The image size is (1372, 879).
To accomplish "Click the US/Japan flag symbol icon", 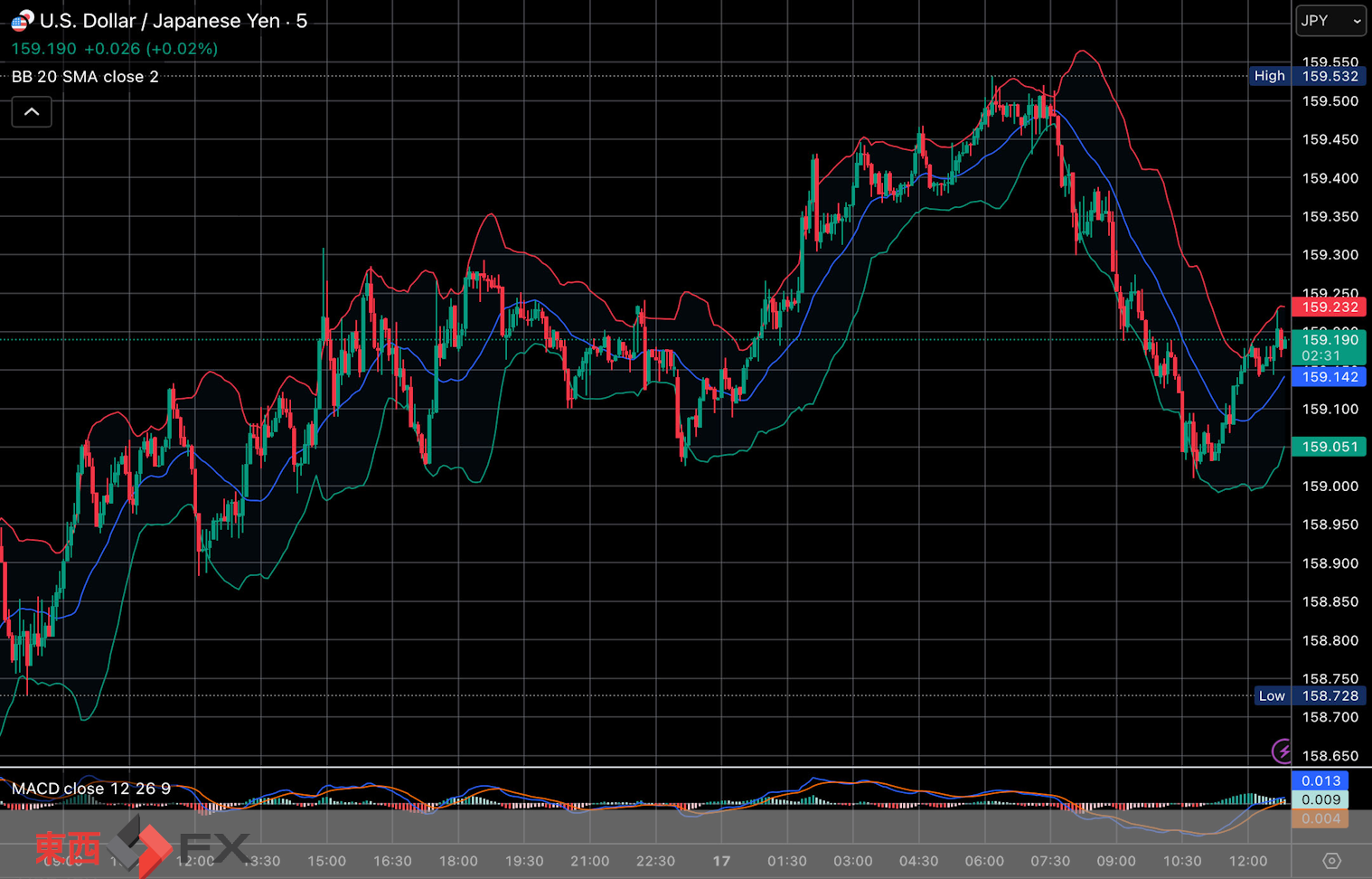I will (22, 21).
